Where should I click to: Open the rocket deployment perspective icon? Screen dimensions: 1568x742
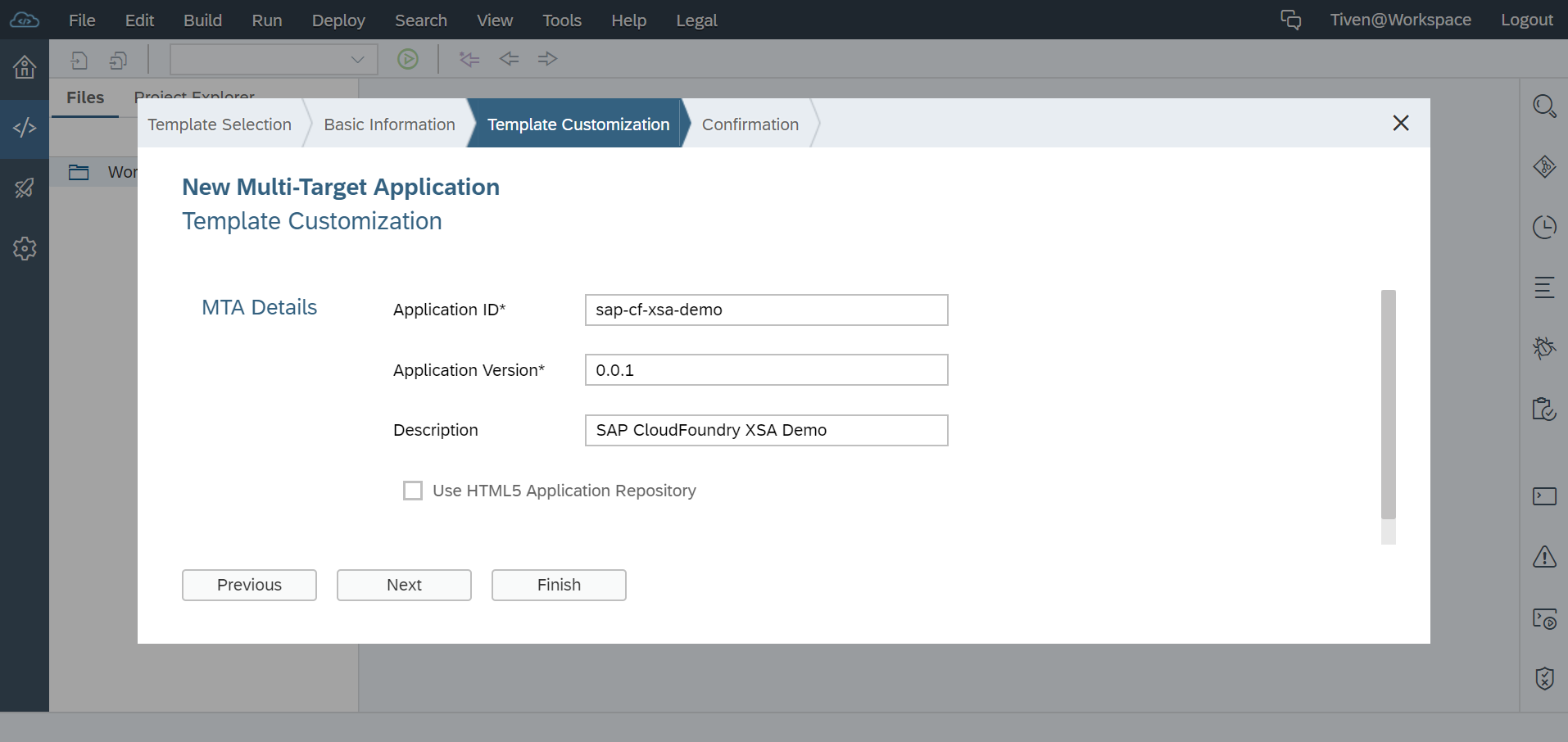click(x=25, y=188)
